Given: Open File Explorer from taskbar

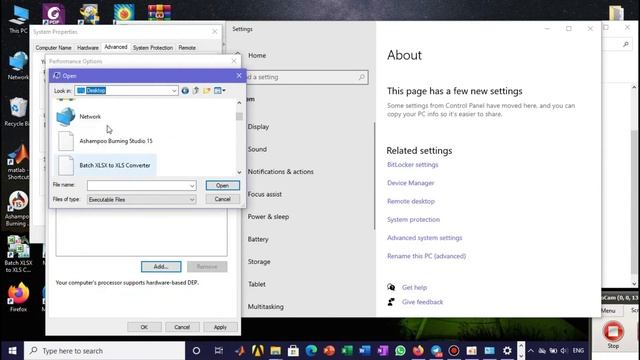Looking at the screenshot, I should tap(276, 351).
